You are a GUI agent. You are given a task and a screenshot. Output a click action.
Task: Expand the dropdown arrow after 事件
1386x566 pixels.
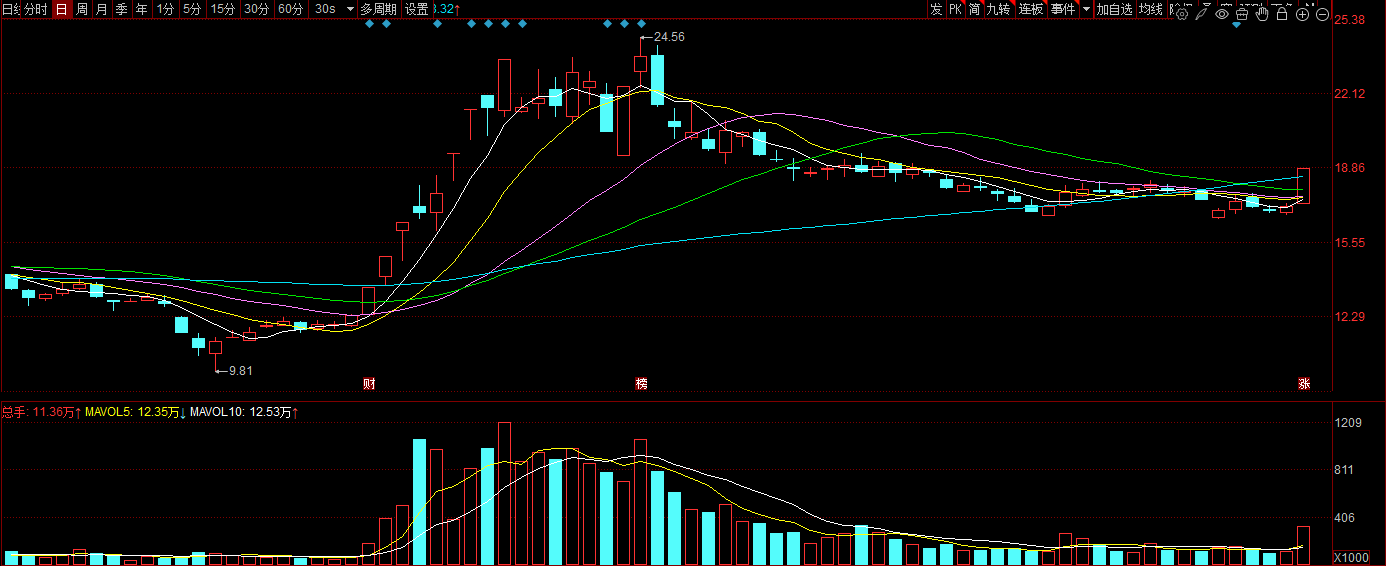[1086, 9]
